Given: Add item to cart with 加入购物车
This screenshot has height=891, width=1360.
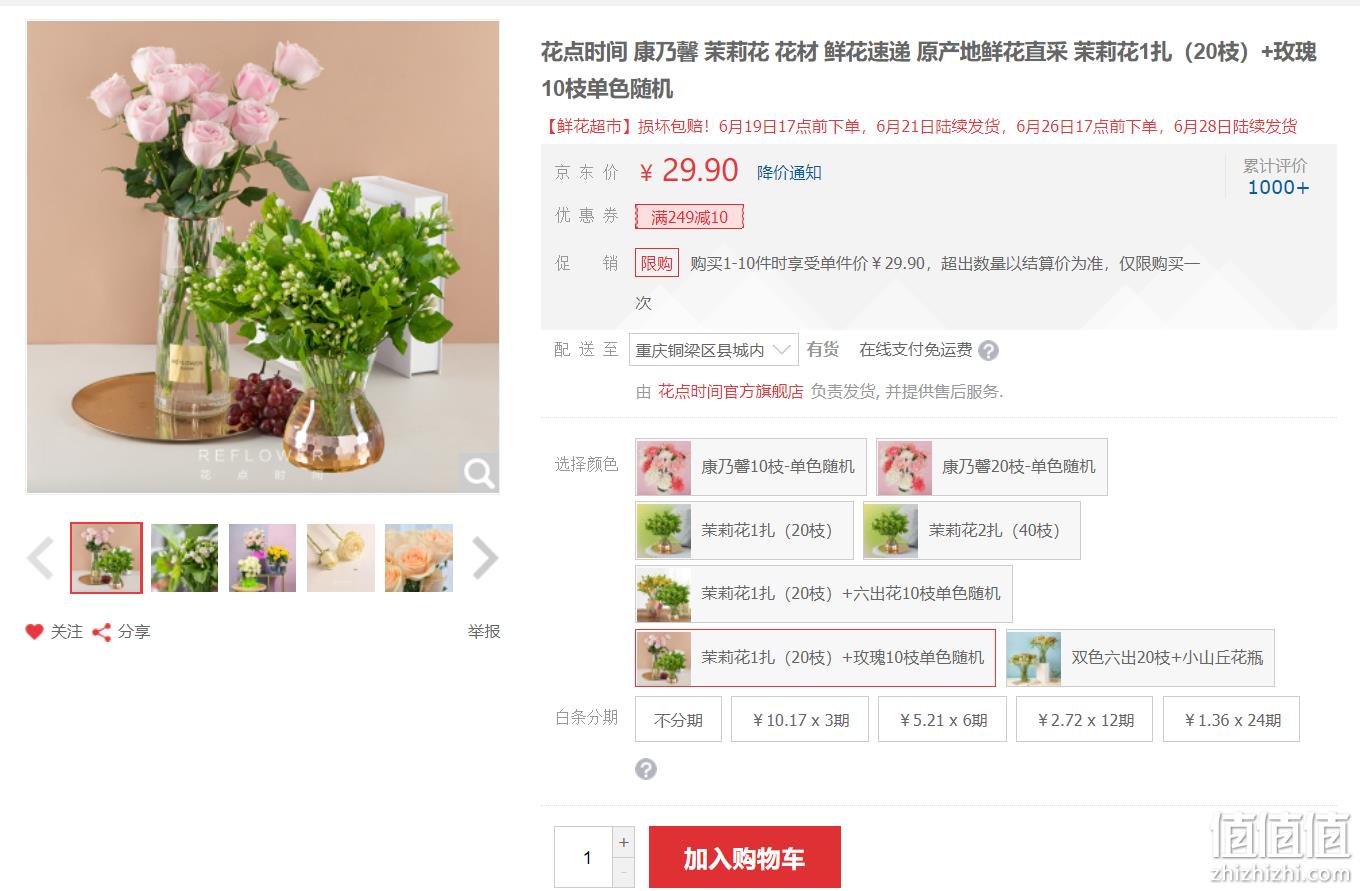Looking at the screenshot, I should pyautogui.click(x=745, y=857).
